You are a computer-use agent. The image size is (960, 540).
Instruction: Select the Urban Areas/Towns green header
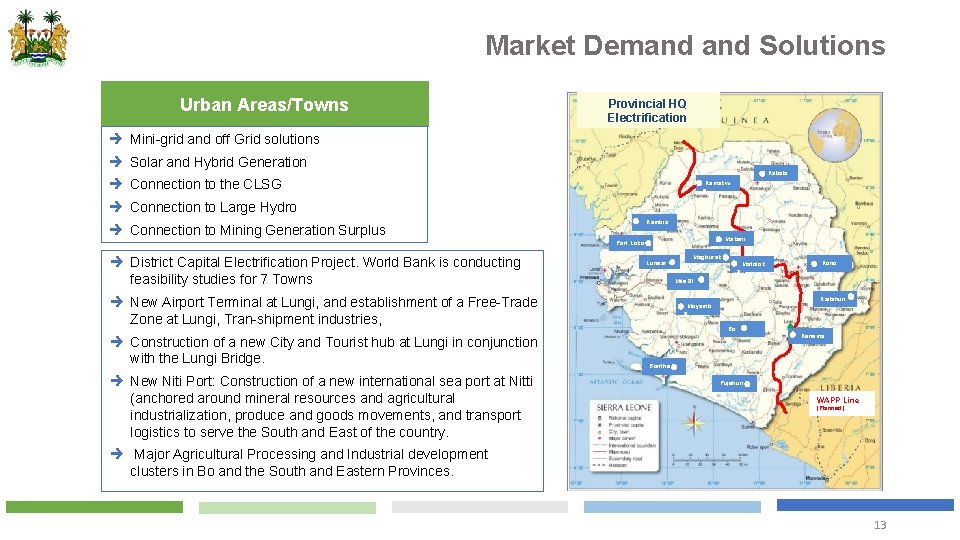click(x=264, y=104)
